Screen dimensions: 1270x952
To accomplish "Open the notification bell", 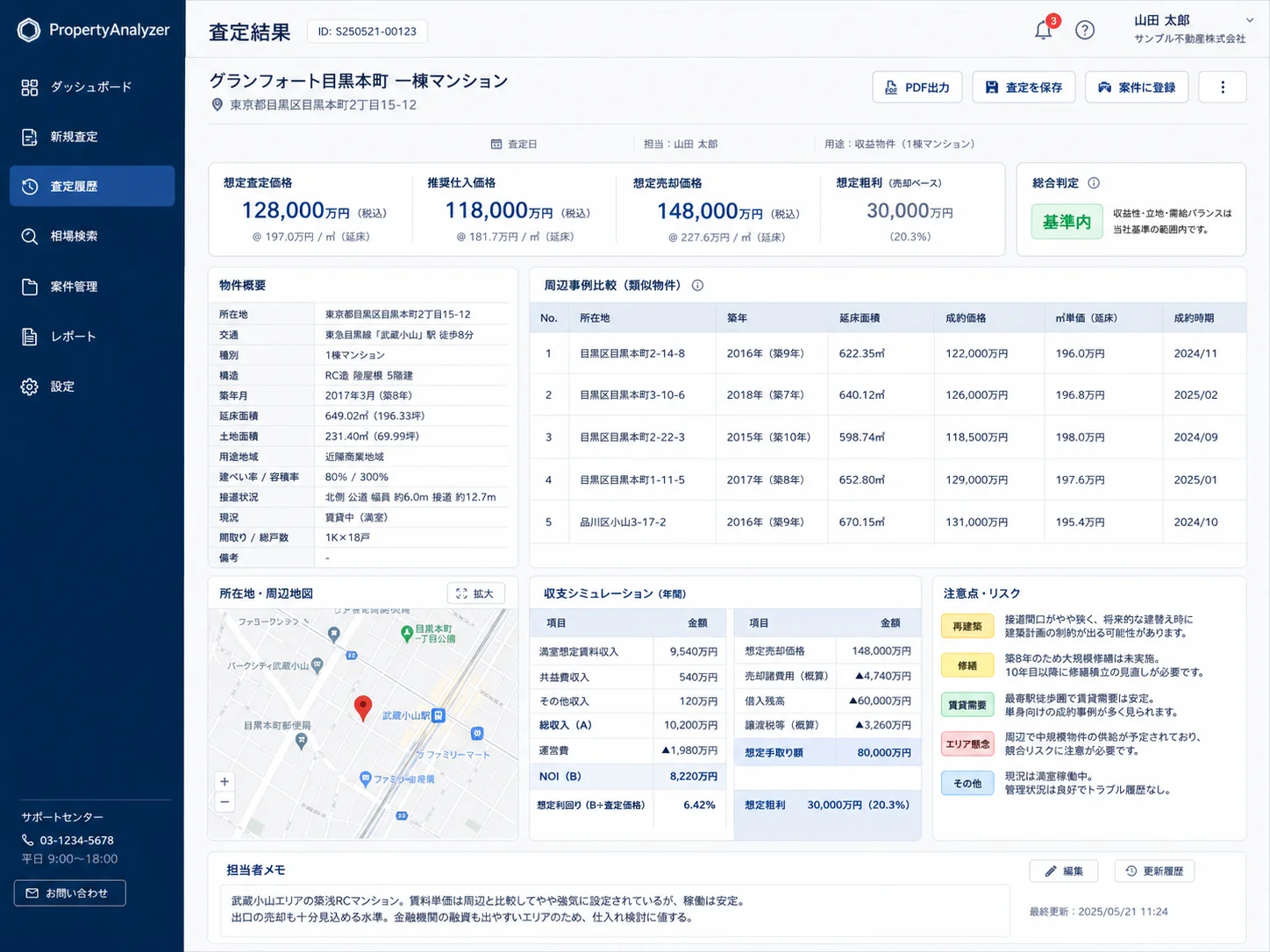I will [x=1043, y=30].
